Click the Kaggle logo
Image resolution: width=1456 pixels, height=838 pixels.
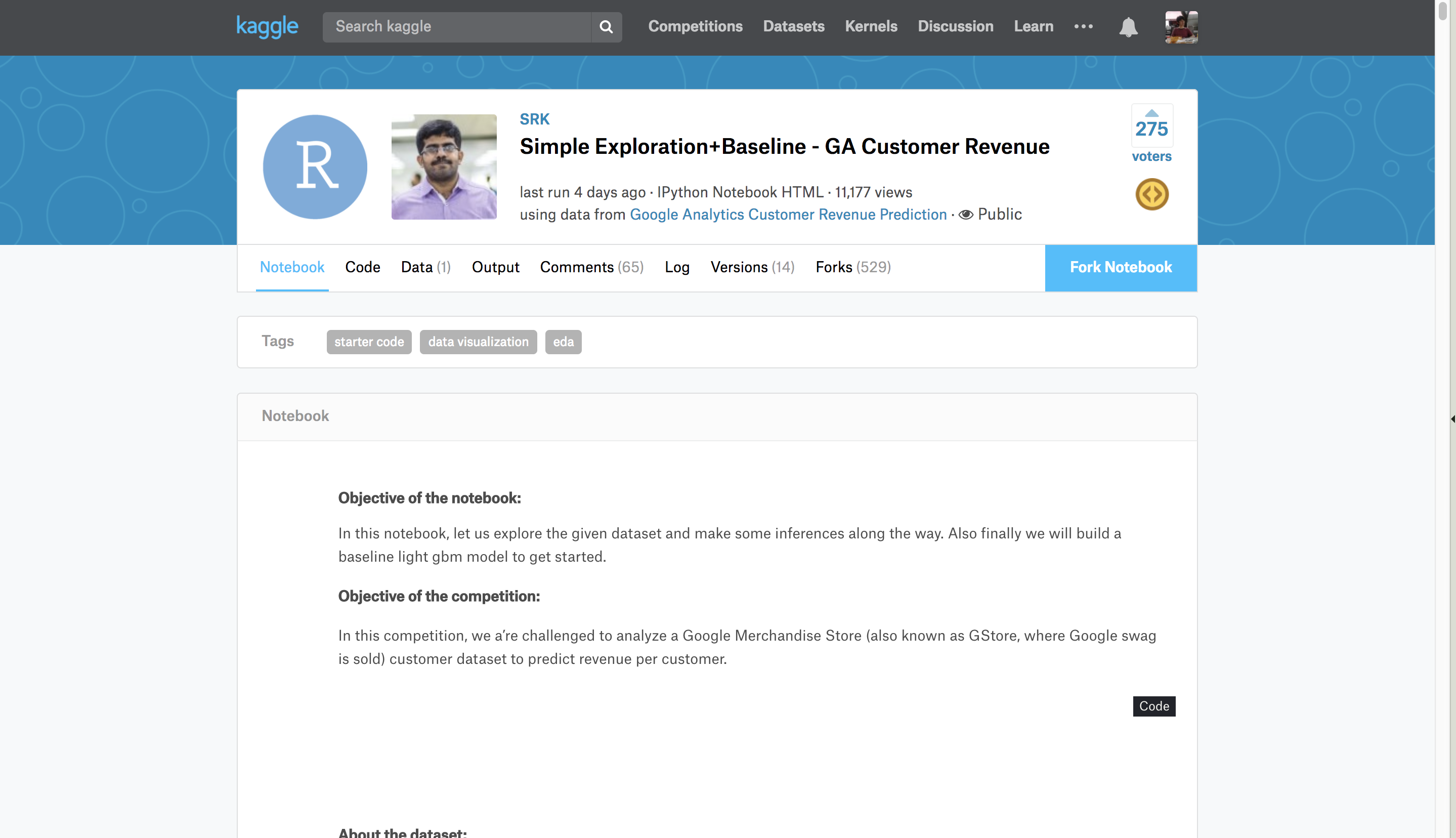click(267, 26)
